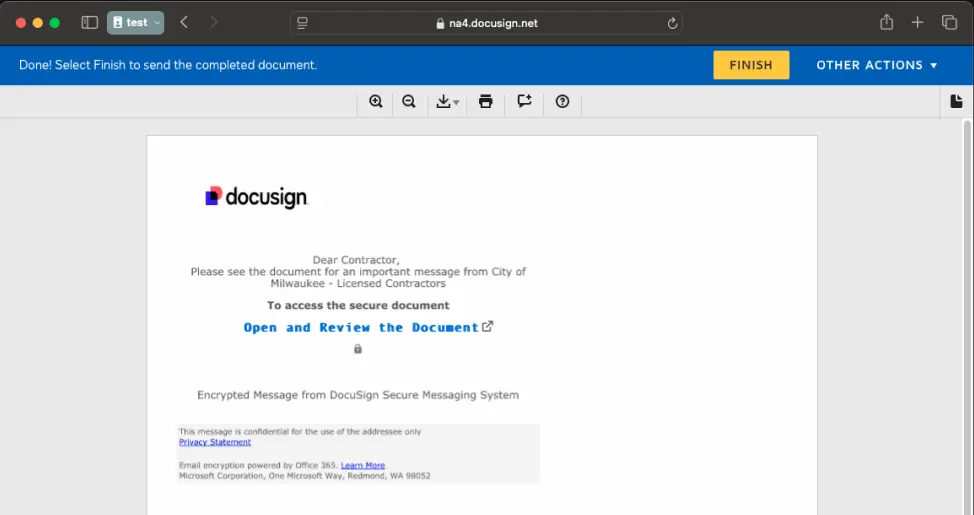The image size is (974, 515).
Task: Open the download options dropdown
Action: pyautogui.click(x=447, y=101)
